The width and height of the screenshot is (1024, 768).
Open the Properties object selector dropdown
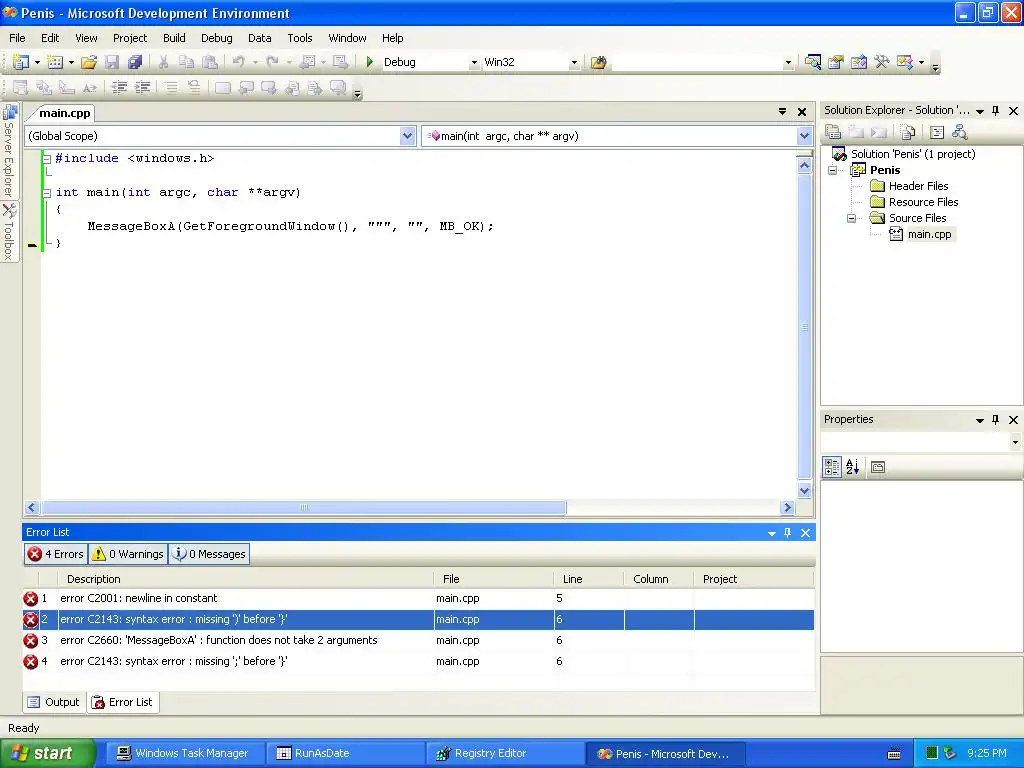[1015, 442]
